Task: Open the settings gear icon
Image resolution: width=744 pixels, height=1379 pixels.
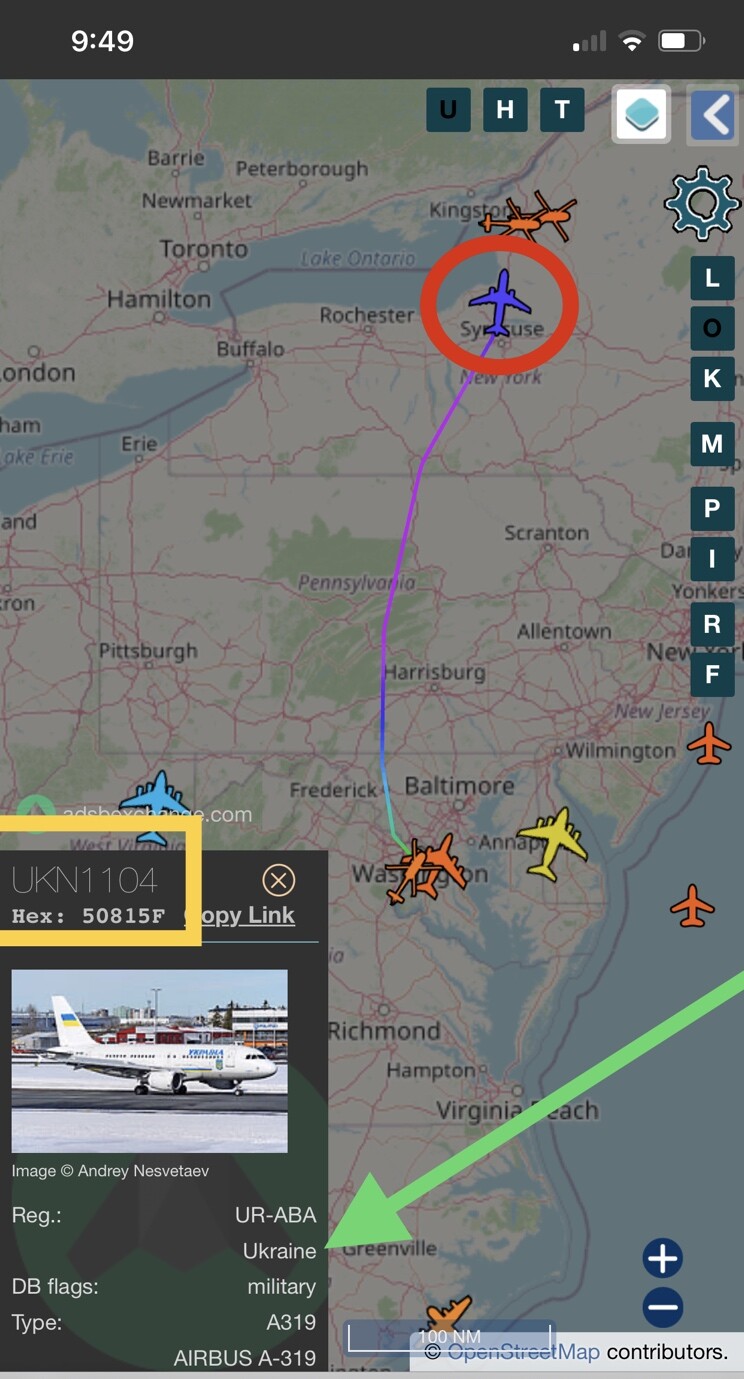Action: [702, 202]
